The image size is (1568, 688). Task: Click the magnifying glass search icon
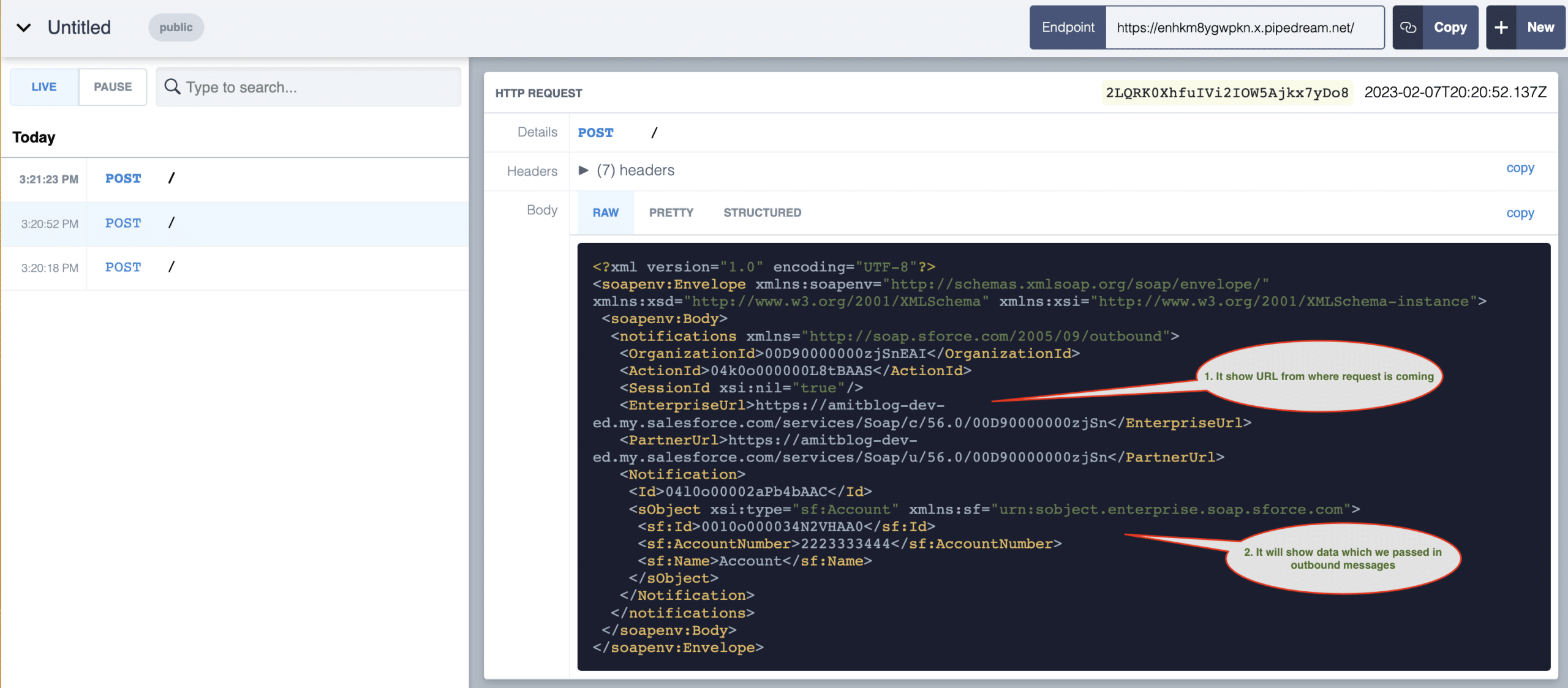(x=173, y=87)
